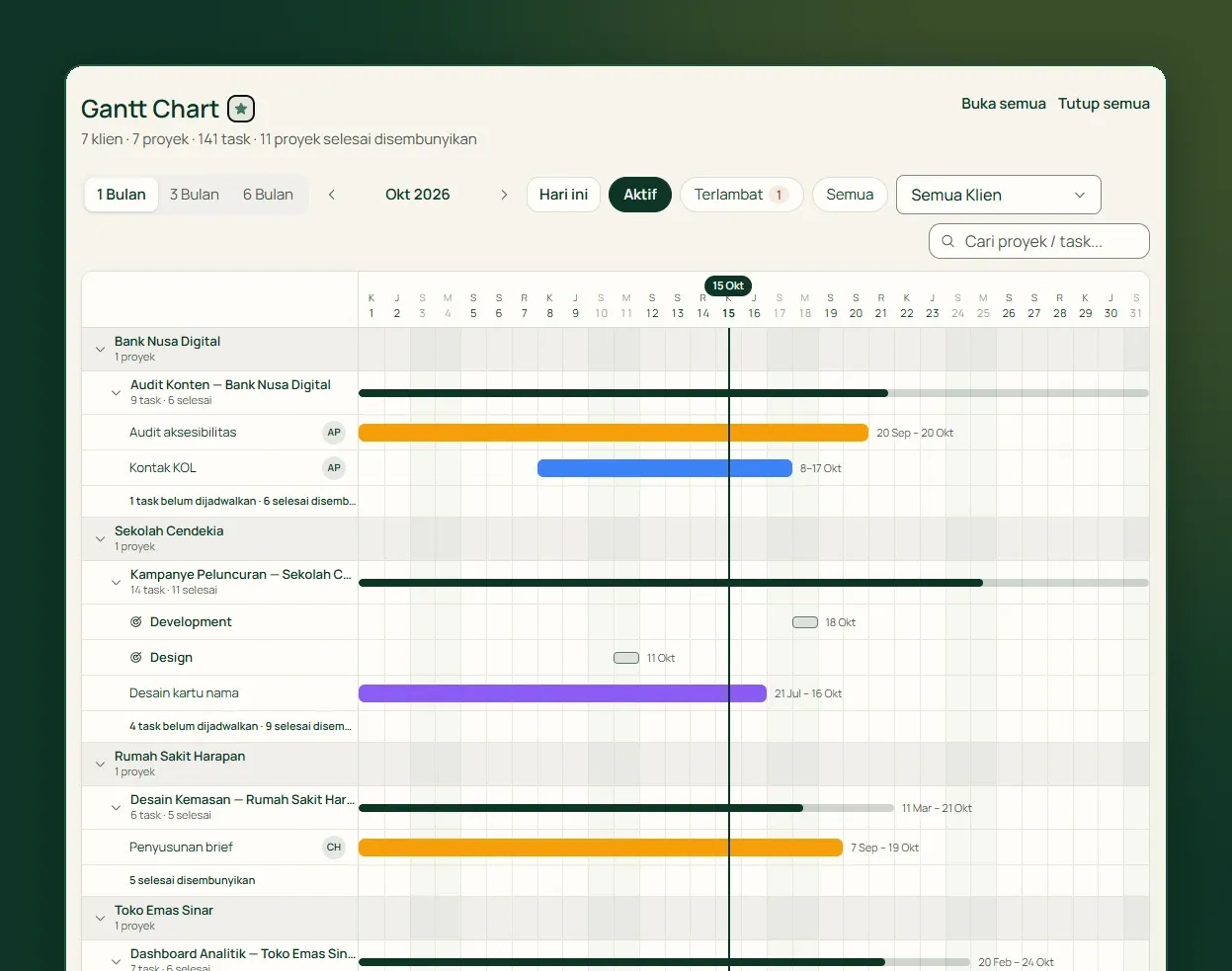Go to next month with right arrow
Viewport: 1232px width, 971px height.
504,195
